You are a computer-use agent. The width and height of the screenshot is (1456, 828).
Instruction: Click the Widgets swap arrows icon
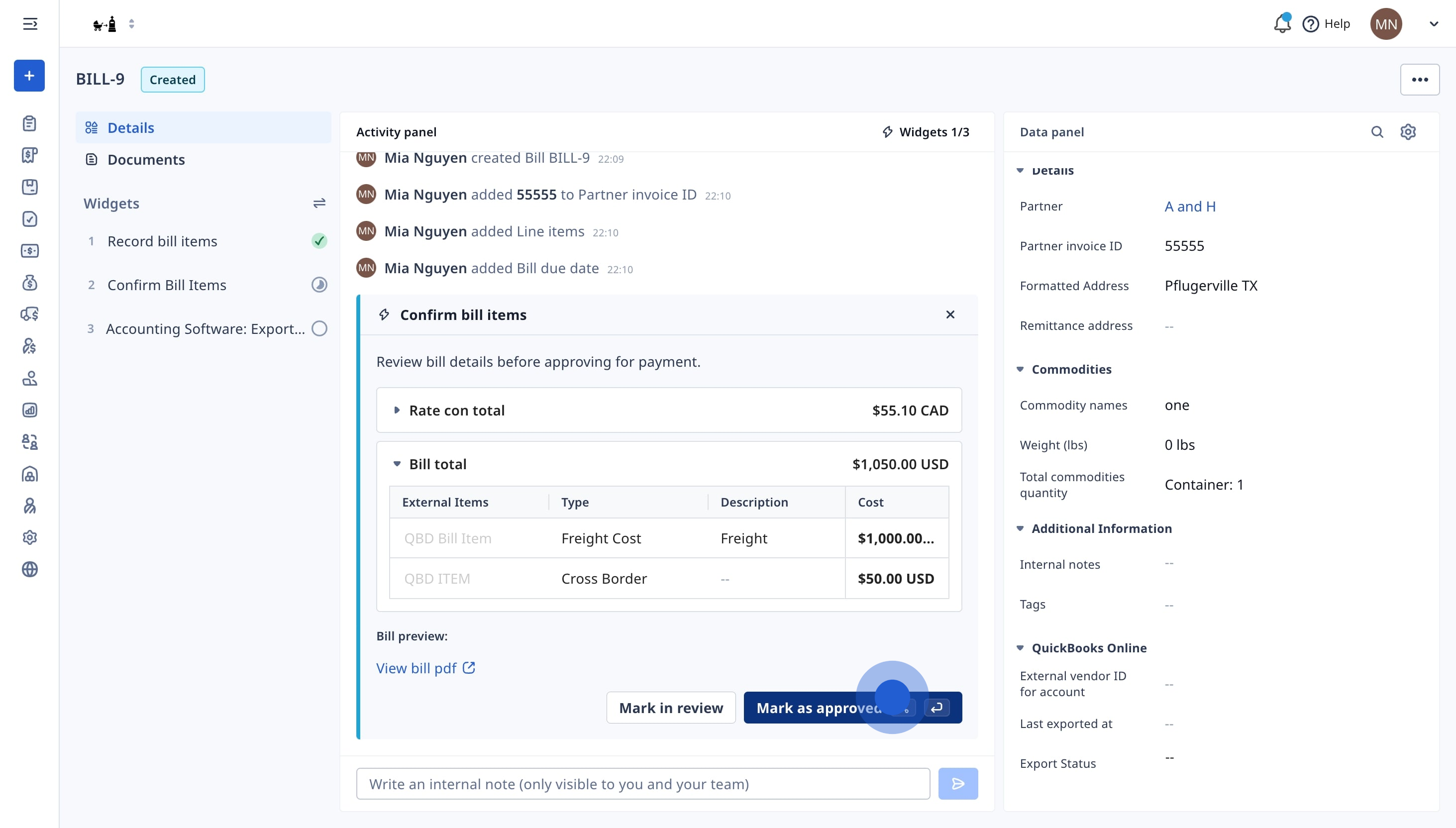click(319, 203)
